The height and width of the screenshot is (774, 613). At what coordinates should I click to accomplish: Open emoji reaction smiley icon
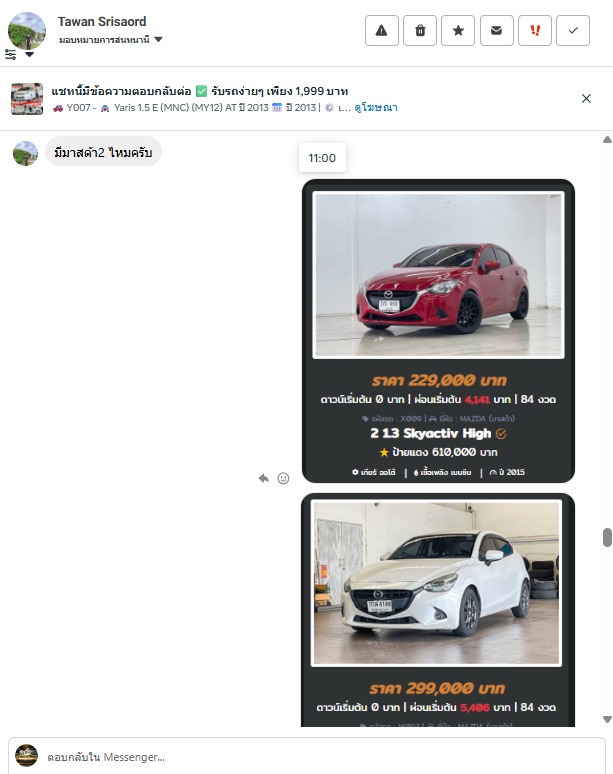pyautogui.click(x=283, y=478)
